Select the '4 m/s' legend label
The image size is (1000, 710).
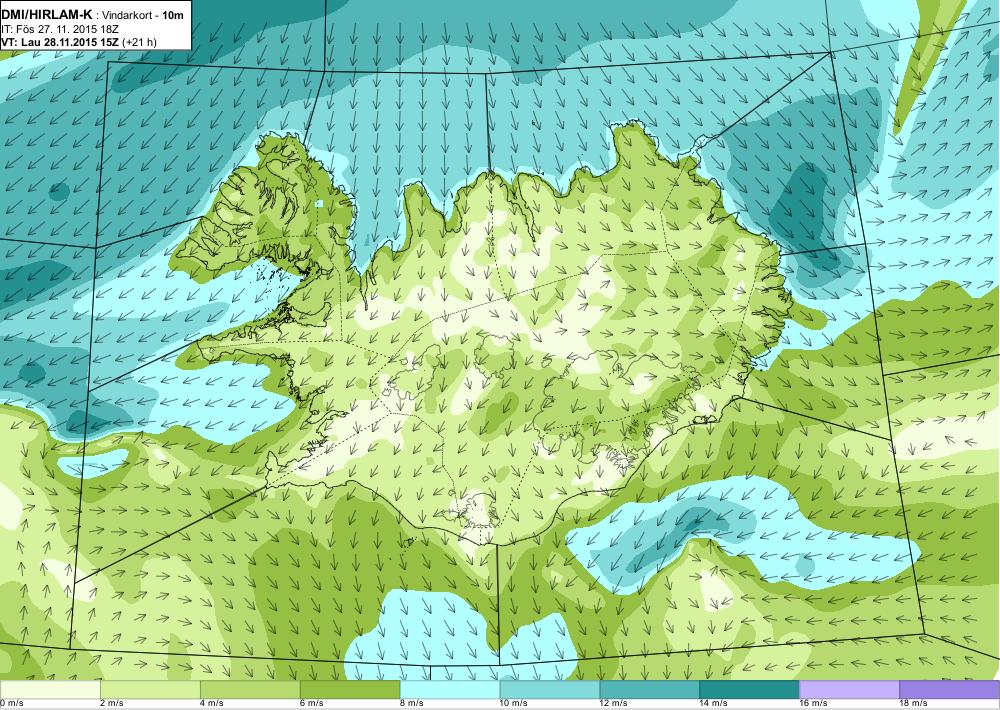(212, 704)
